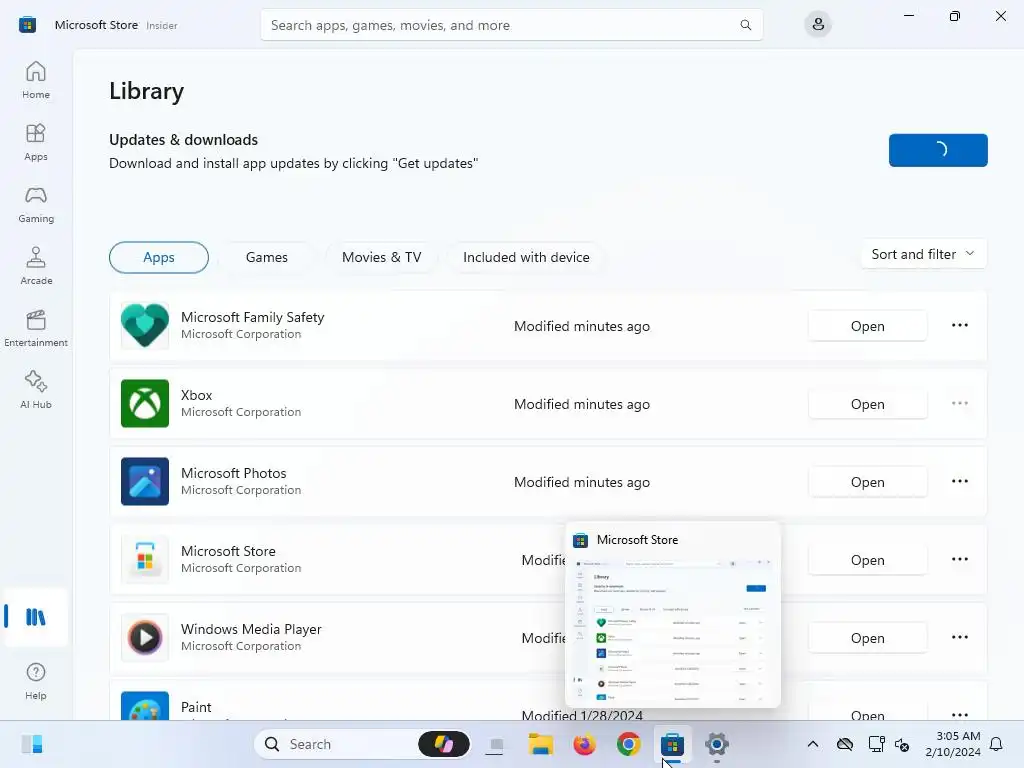Go to Home in the sidebar
Viewport: 1024px width, 768px height.
click(36, 80)
